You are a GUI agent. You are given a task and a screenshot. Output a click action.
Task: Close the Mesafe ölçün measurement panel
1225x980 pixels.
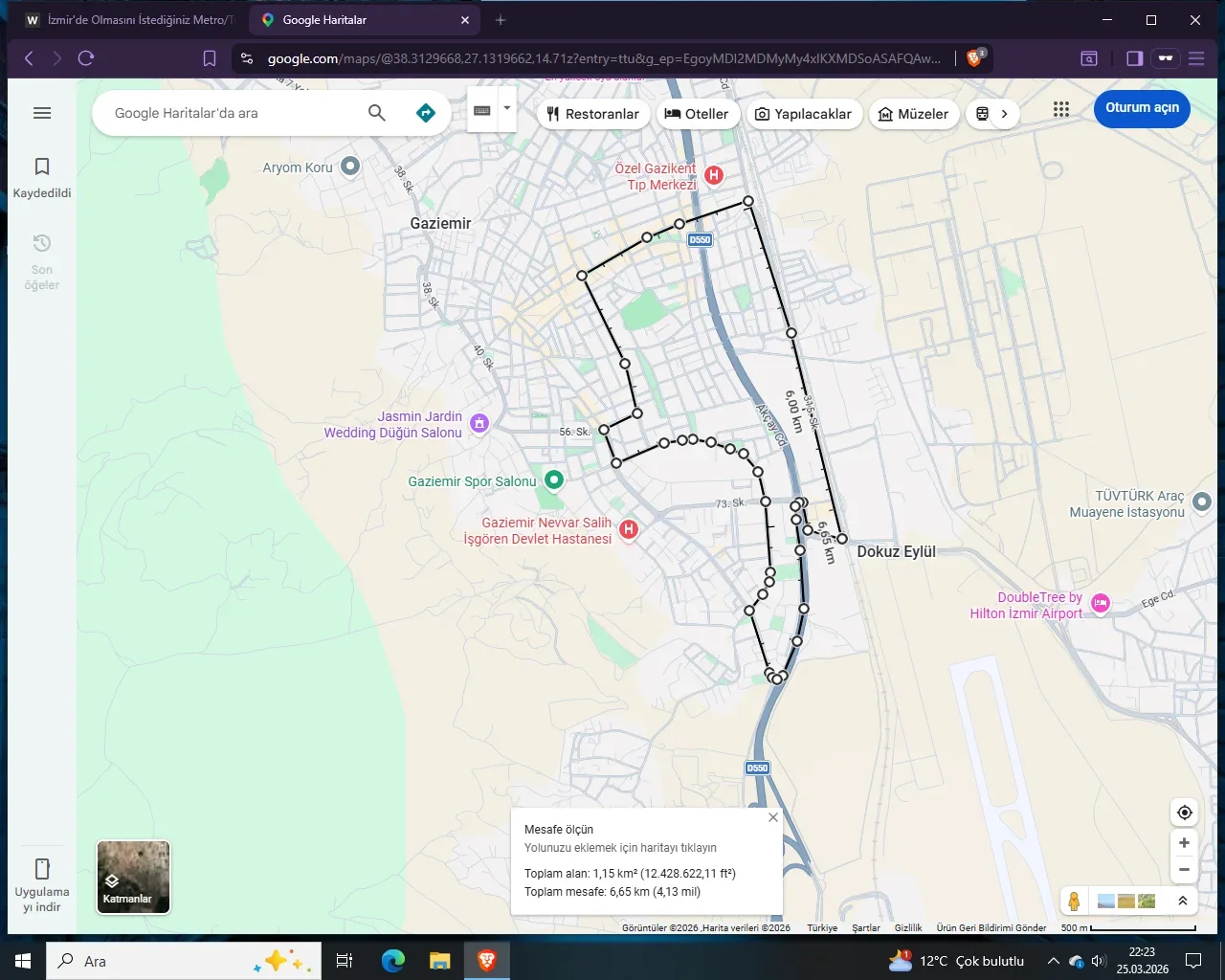tap(773, 817)
